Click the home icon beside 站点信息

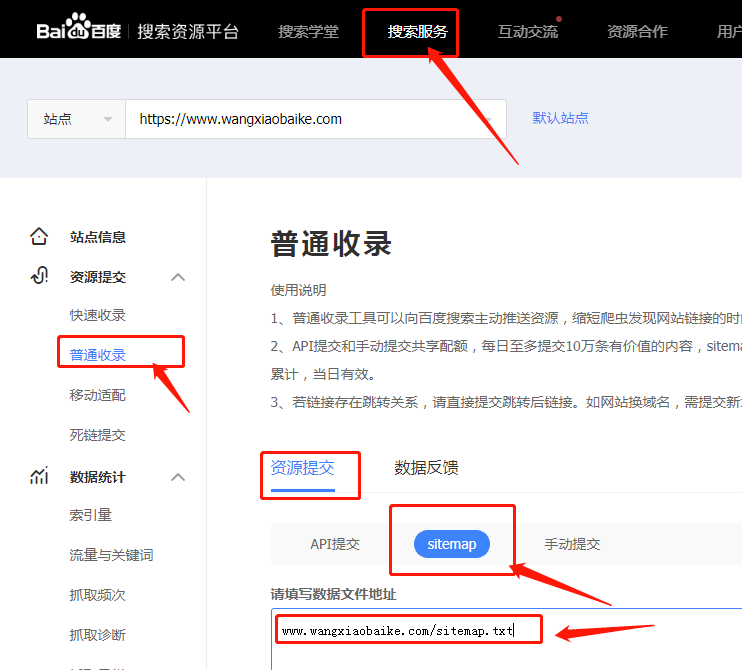39,236
